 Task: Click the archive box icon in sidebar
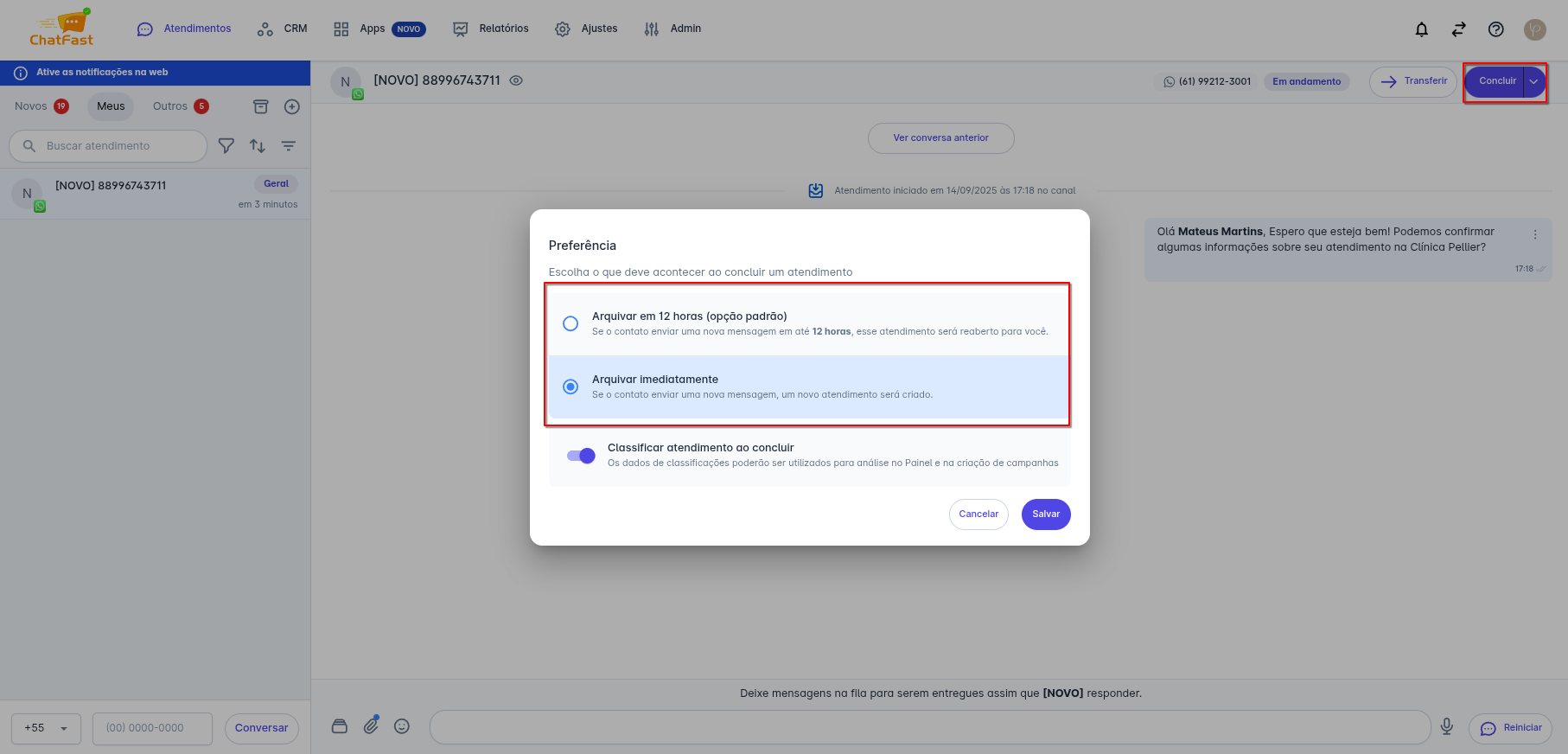tap(260, 106)
